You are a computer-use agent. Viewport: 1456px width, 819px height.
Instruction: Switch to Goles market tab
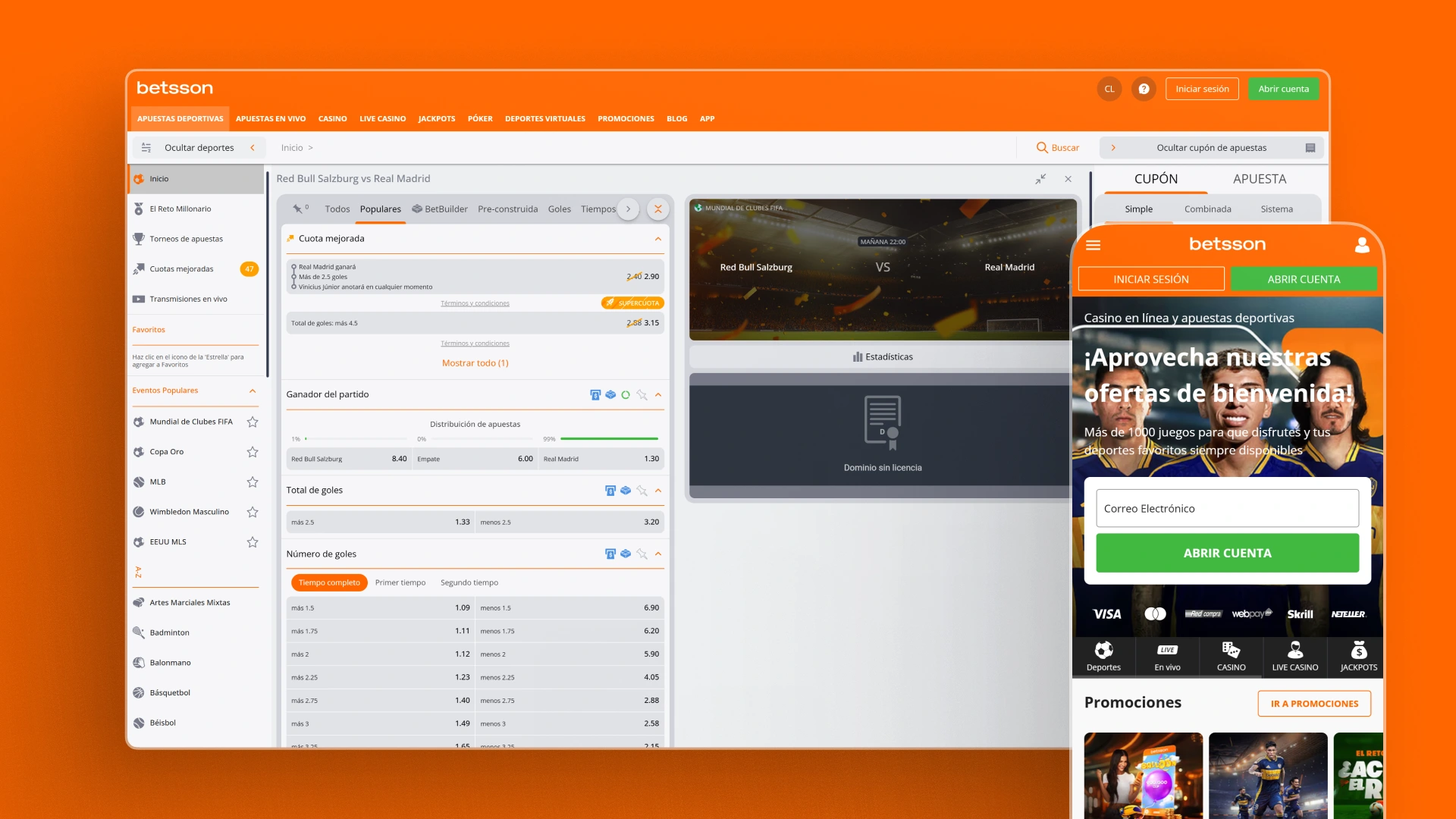560,209
